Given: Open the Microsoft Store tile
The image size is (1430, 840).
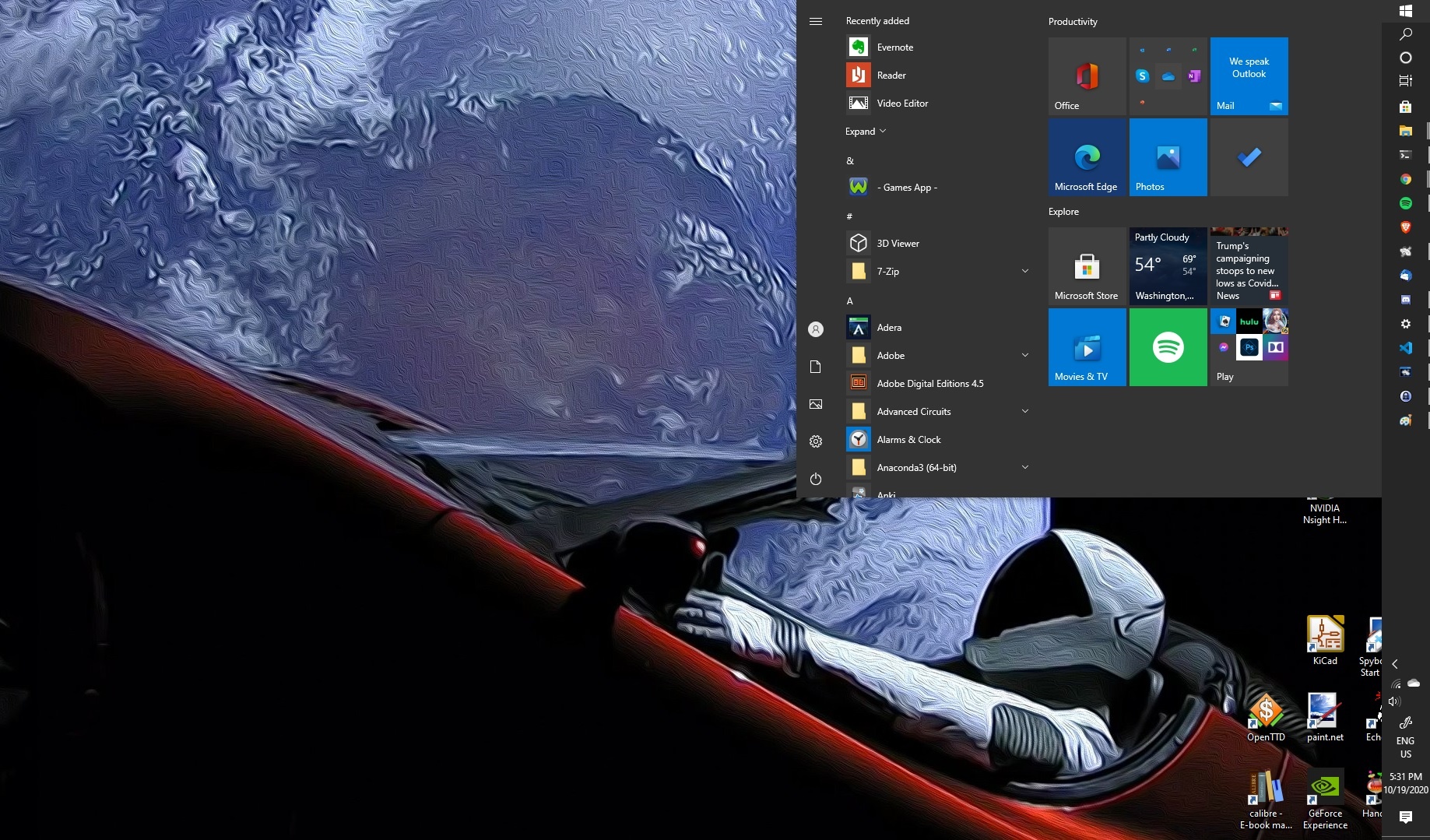Looking at the screenshot, I should (1087, 266).
